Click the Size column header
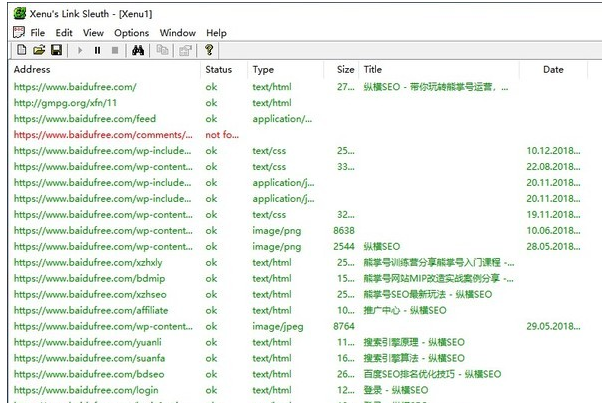The width and height of the screenshot is (602, 403). pyautogui.click(x=345, y=70)
